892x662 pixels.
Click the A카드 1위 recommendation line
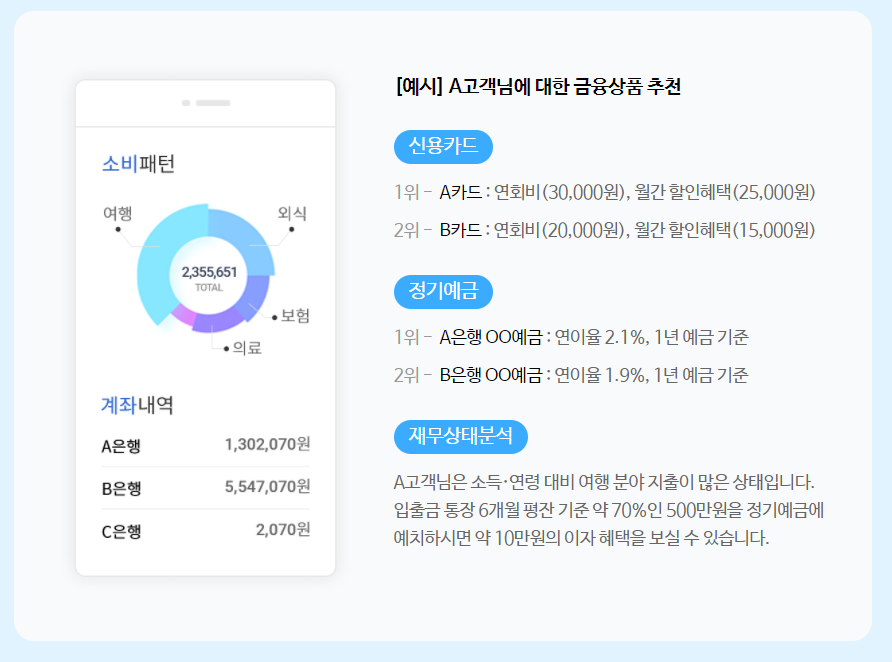(605, 192)
